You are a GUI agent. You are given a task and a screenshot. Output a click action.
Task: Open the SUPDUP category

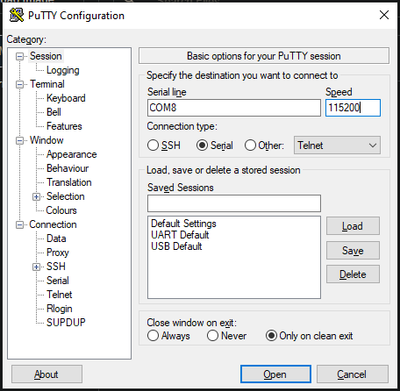(66, 322)
